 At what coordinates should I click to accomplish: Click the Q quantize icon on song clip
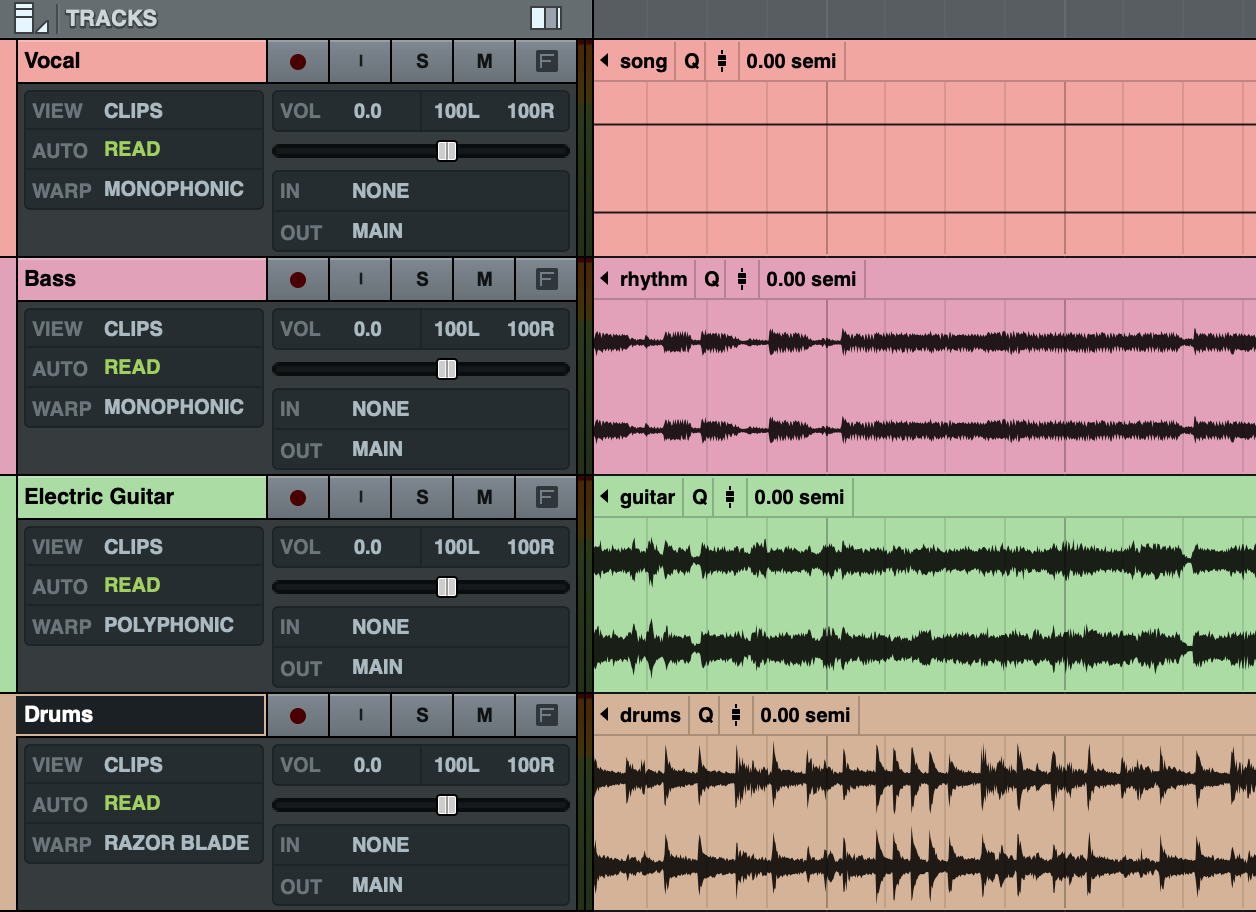[692, 61]
